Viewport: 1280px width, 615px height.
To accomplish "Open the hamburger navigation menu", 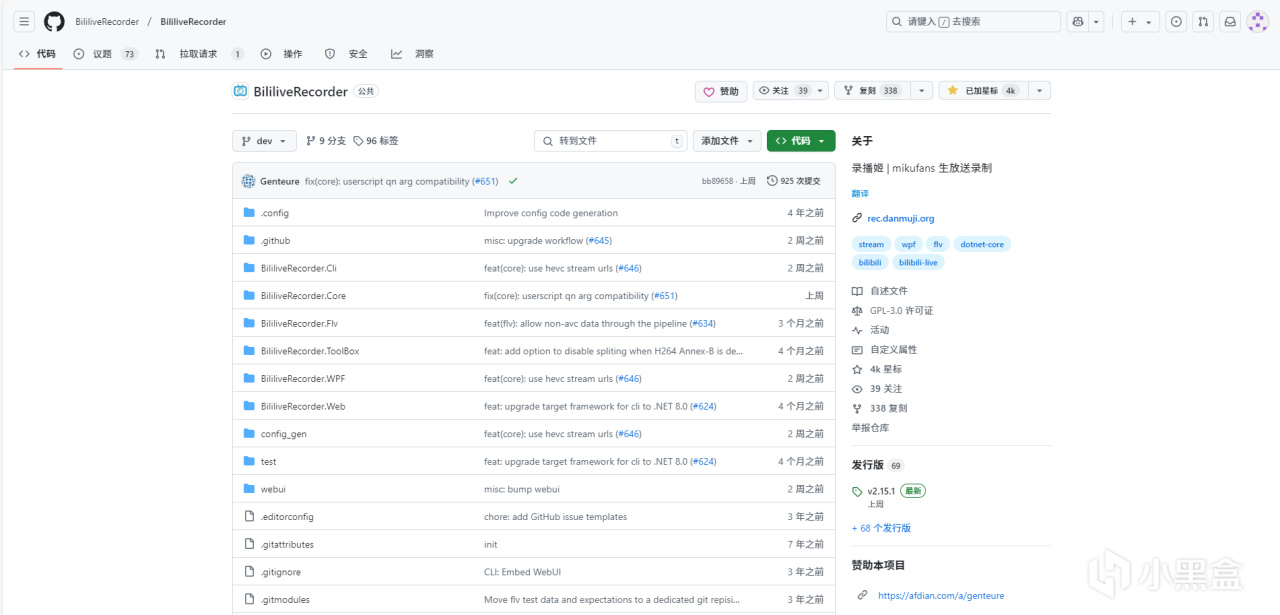I will [25, 21].
